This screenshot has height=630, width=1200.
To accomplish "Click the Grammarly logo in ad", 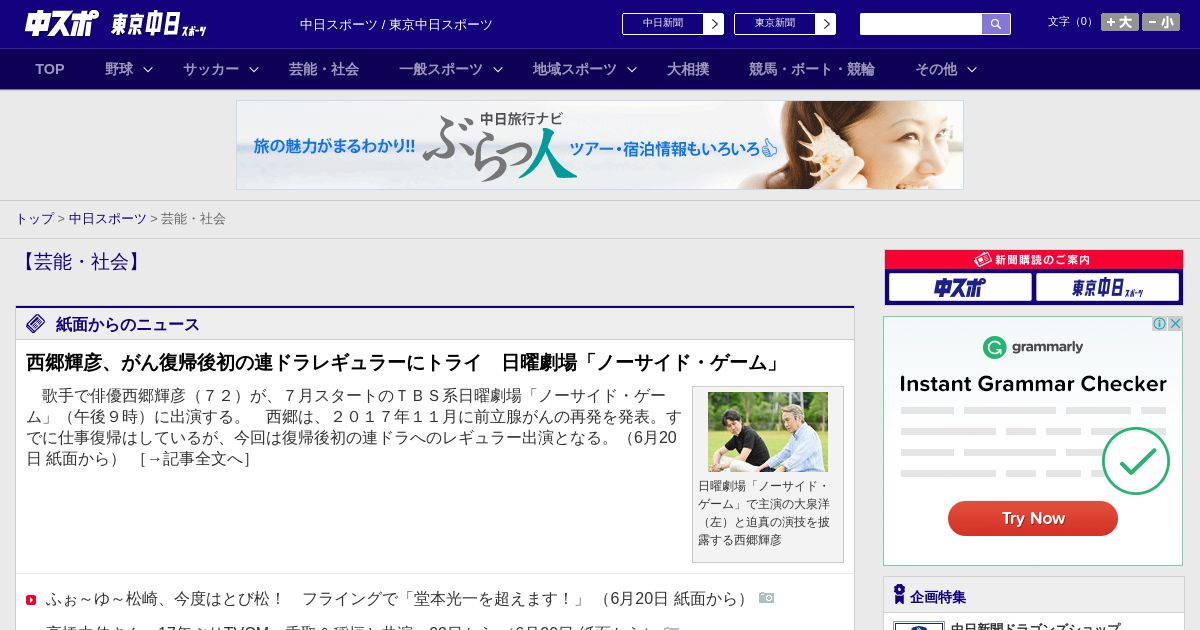I will (1033, 347).
